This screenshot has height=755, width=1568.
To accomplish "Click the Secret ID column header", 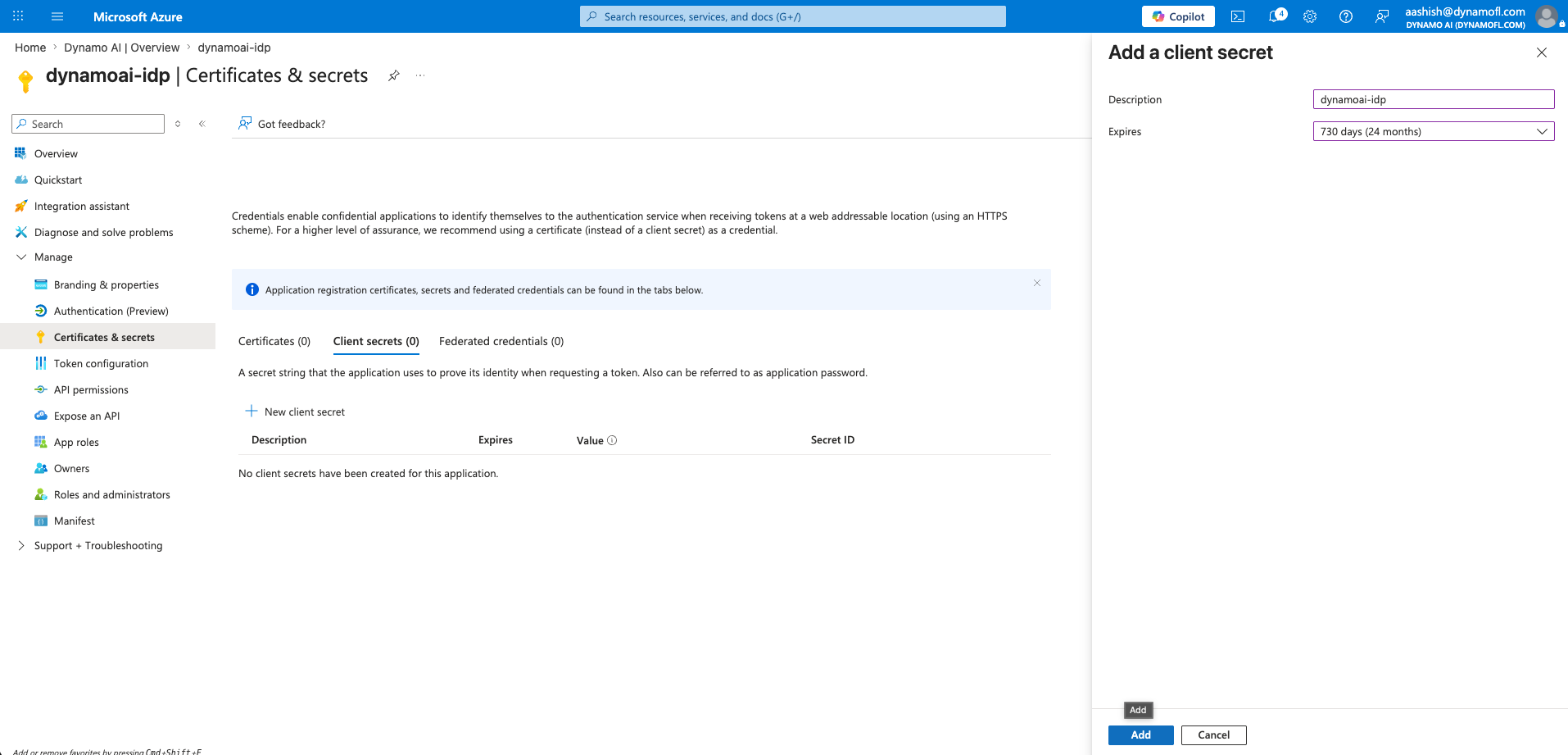I will [832, 440].
